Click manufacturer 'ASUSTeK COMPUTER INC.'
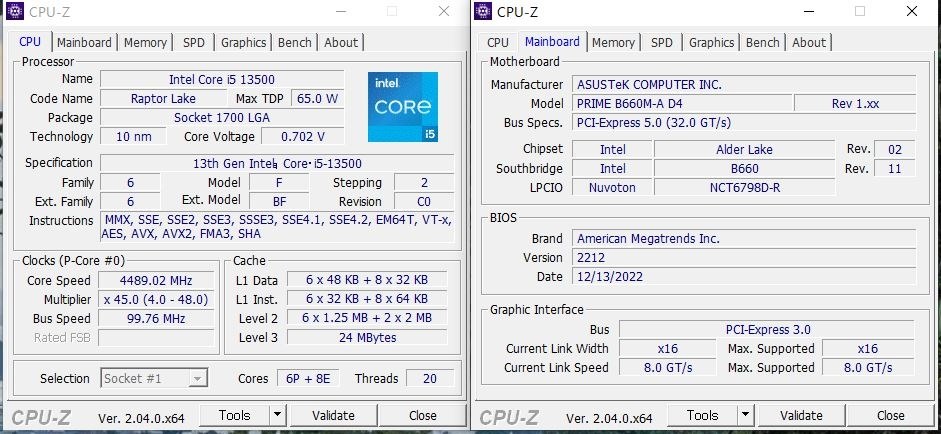This screenshot has height=434, width=941. coord(744,85)
